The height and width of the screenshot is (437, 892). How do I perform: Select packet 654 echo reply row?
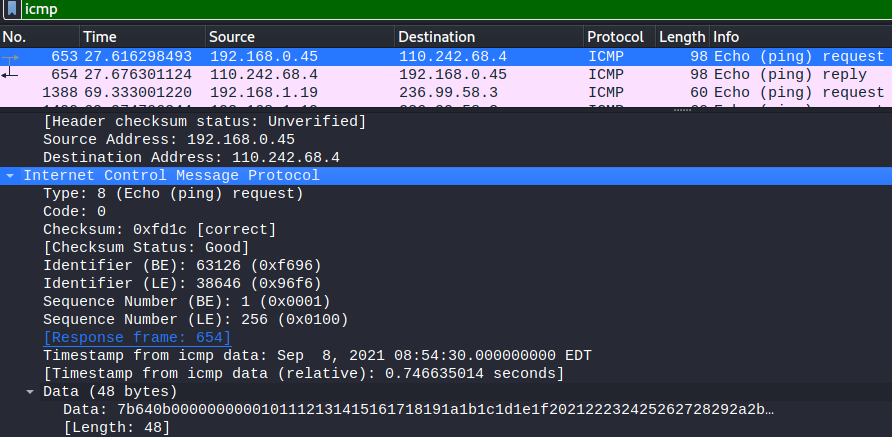(x=446, y=75)
